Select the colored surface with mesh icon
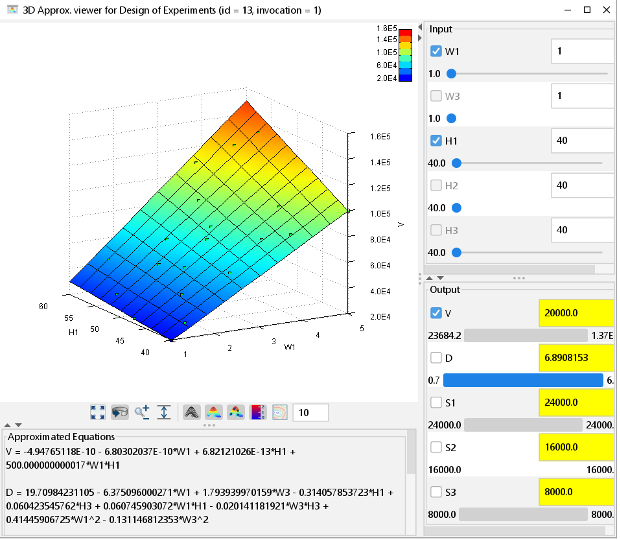This screenshot has height=540, width=620. coord(236,412)
